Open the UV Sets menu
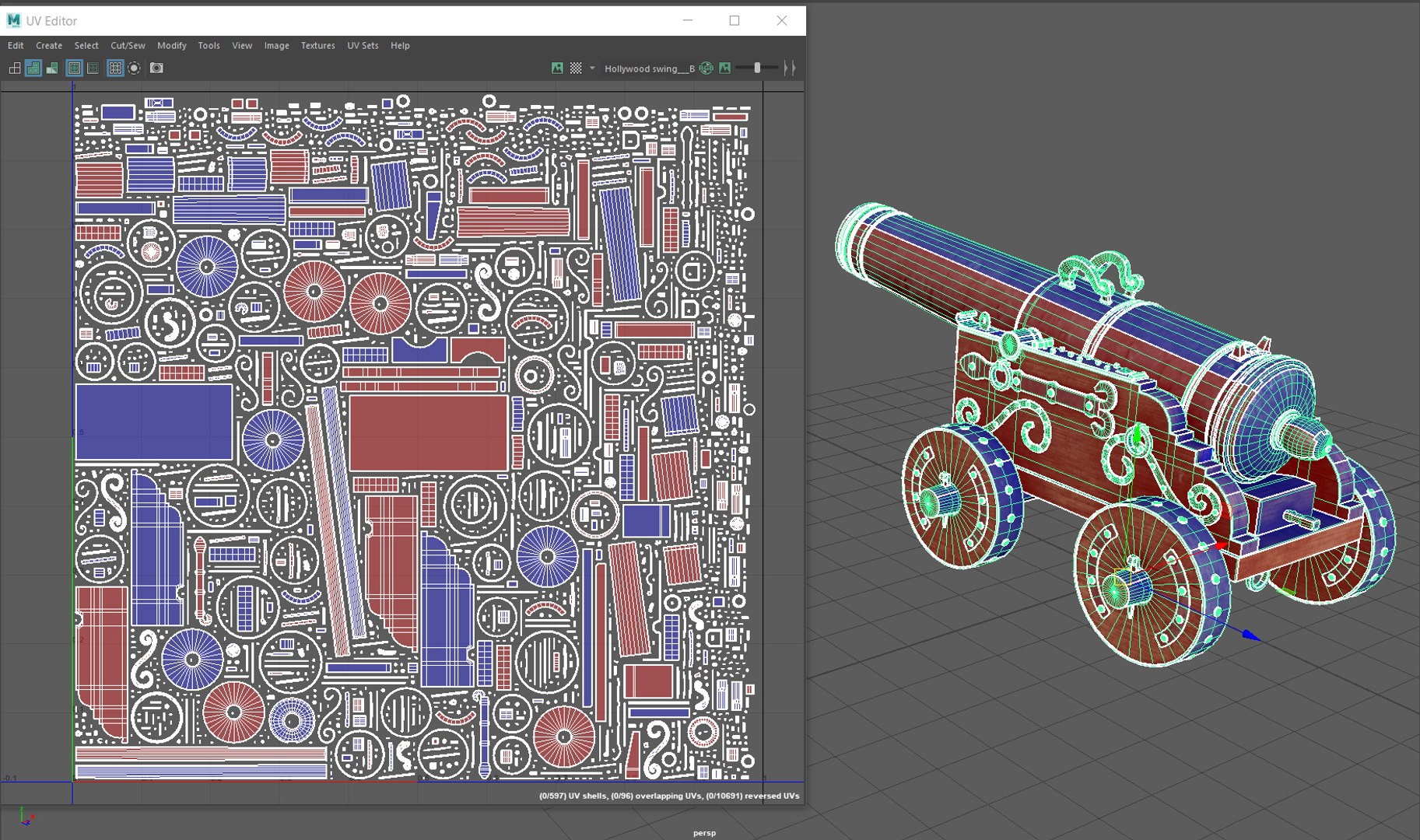 coord(363,46)
